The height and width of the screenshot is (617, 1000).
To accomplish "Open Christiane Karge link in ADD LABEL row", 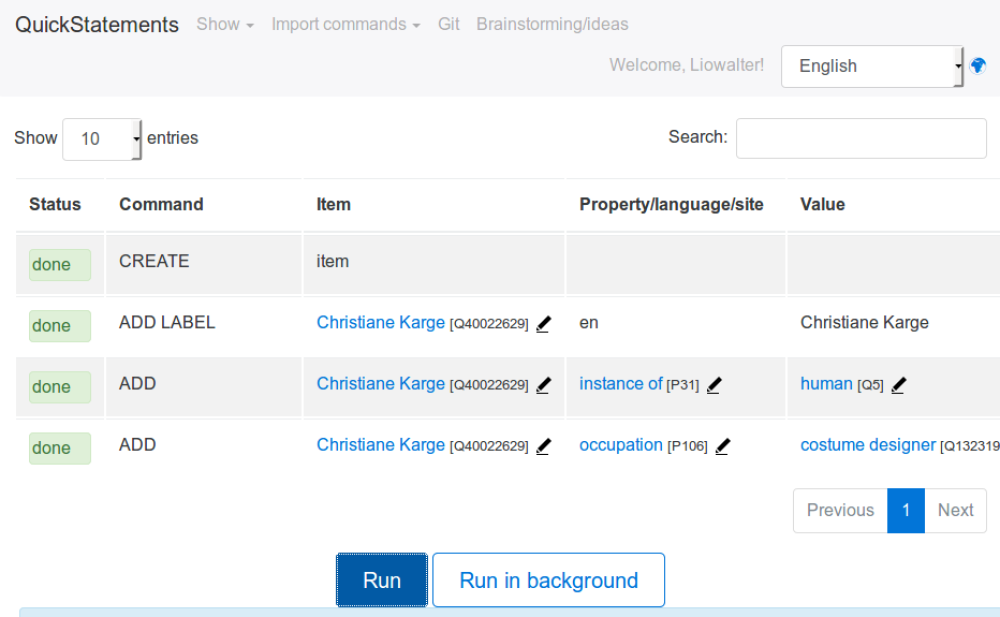I will tap(381, 323).
